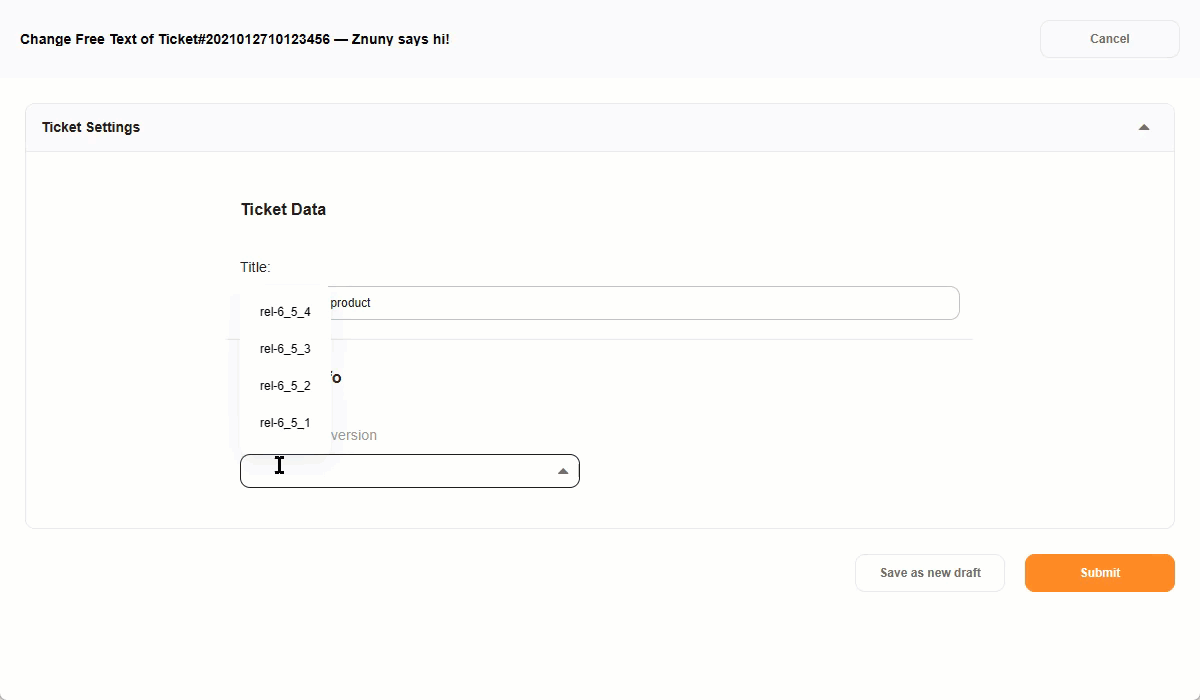Click the word "product" in Title field
Image resolution: width=1200 pixels, height=700 pixels.
pyautogui.click(x=350, y=303)
